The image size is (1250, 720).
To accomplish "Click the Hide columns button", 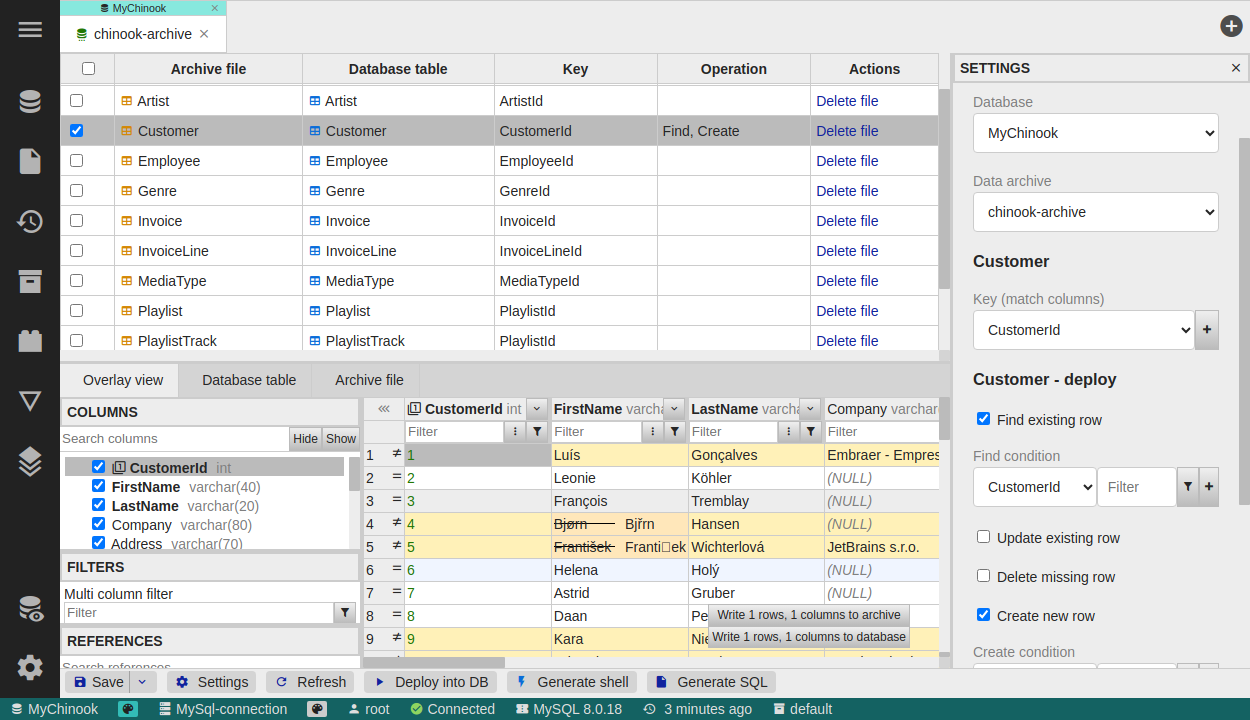I will pos(305,439).
